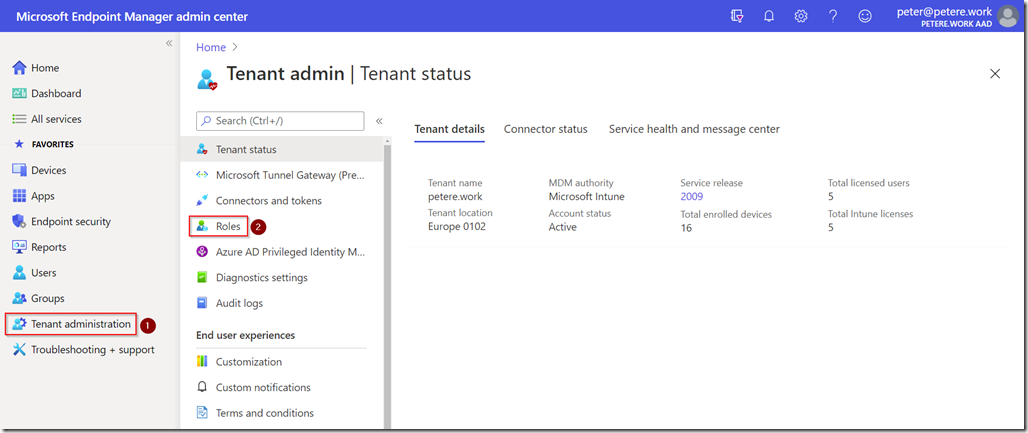Viewport: 1028px width, 433px height.
Task: Open the account avatar for peter@petere.work
Action: (x=1007, y=16)
